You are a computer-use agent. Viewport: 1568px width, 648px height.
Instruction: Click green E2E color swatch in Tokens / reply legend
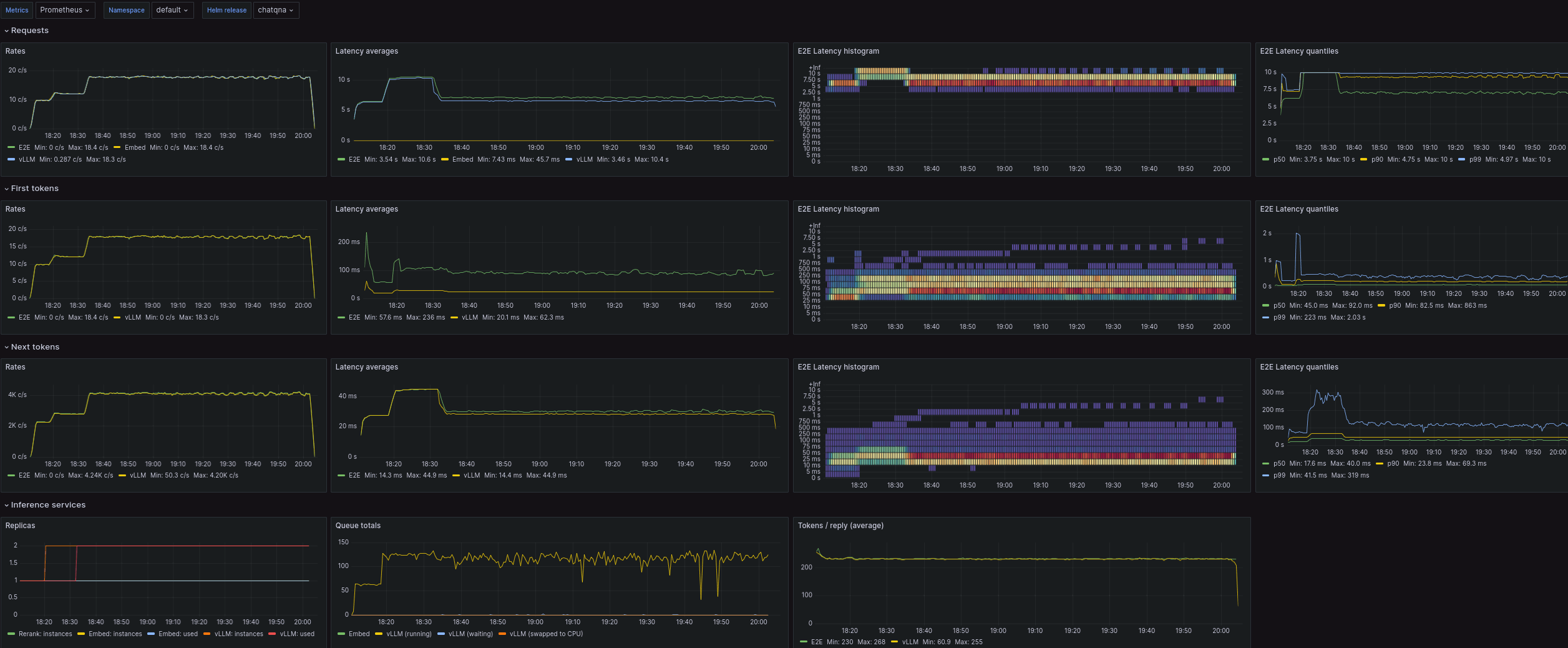pyautogui.click(x=804, y=642)
